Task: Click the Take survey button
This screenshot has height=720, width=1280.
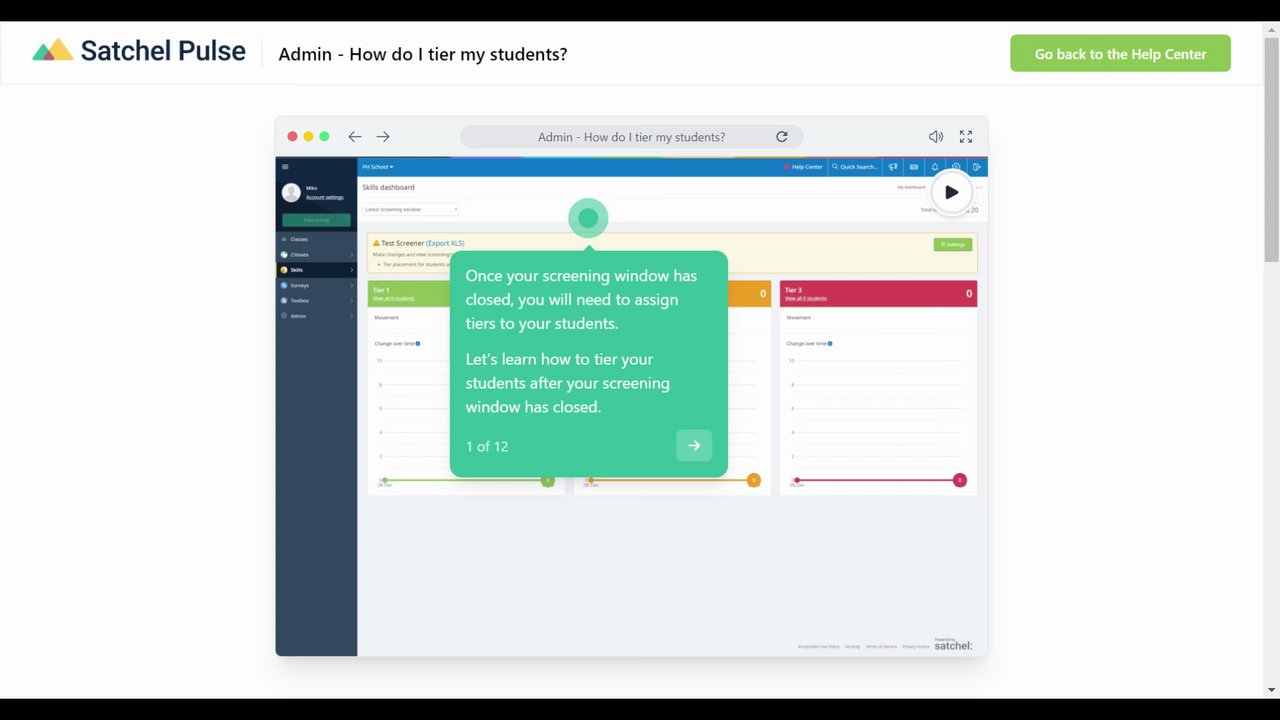Action: pyautogui.click(x=316, y=220)
